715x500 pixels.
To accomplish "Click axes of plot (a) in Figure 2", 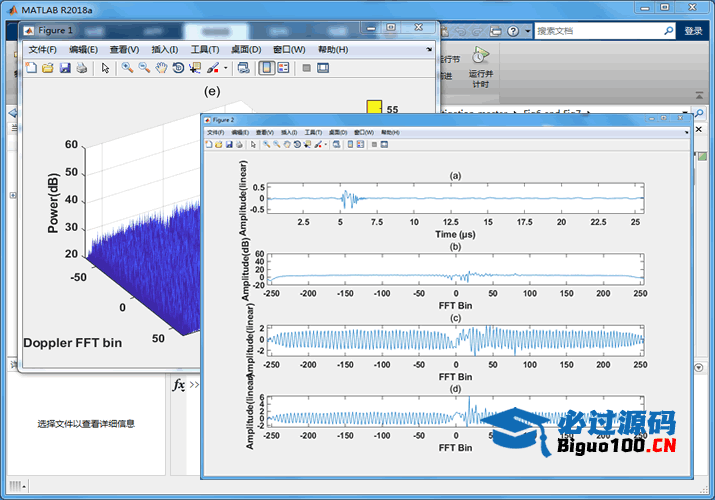I will tap(456, 198).
